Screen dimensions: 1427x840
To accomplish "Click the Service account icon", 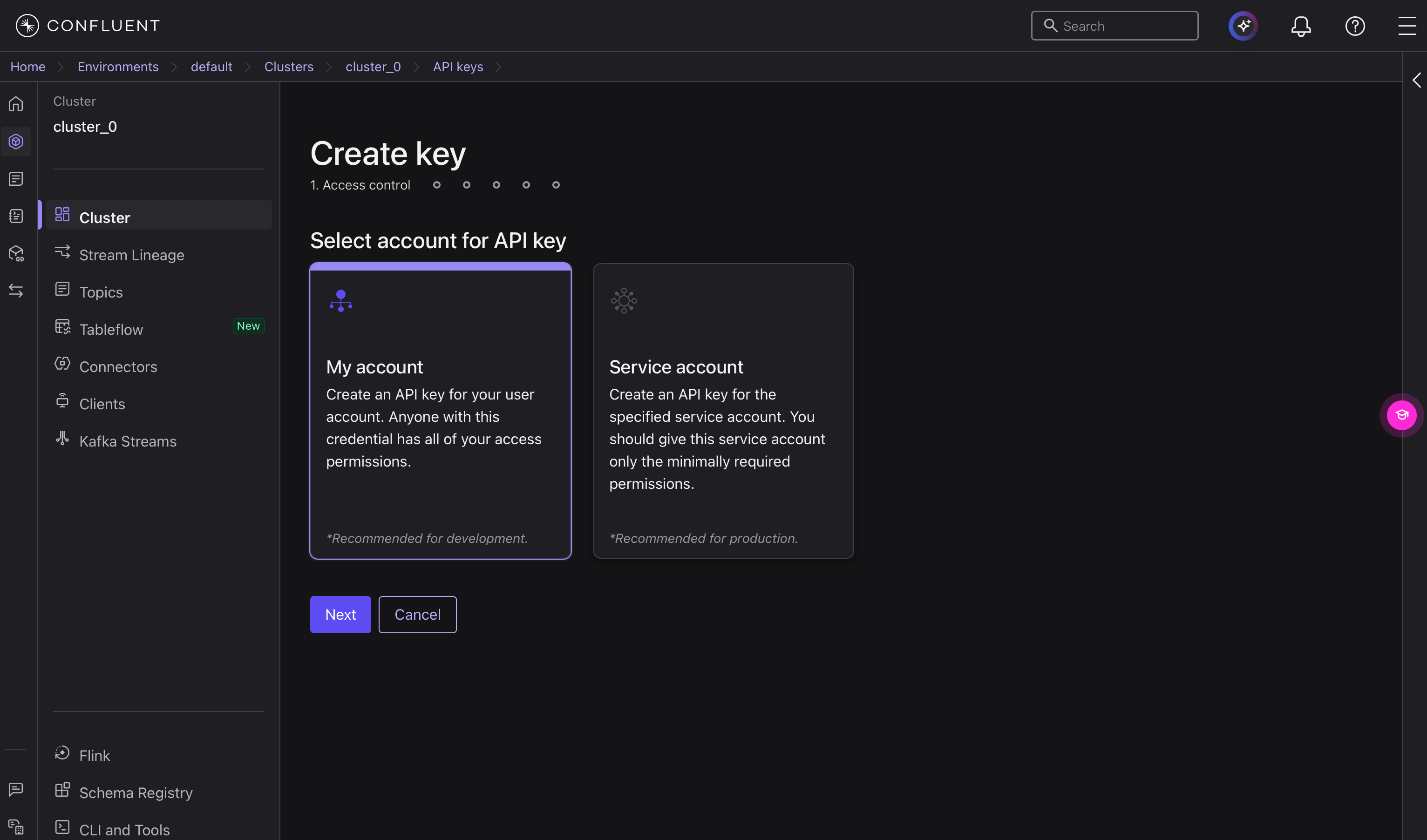I will pos(624,301).
